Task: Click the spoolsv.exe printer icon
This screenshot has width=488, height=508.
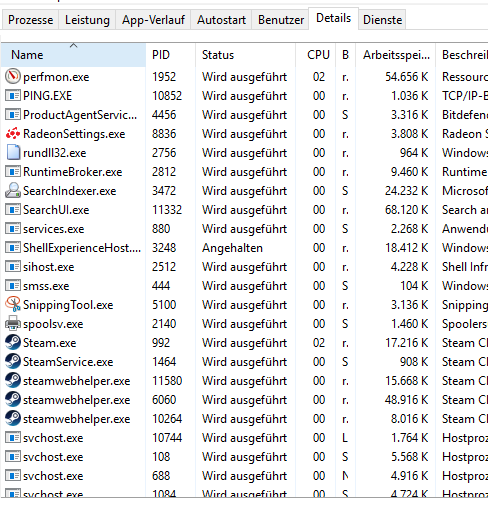Action: coord(13,323)
